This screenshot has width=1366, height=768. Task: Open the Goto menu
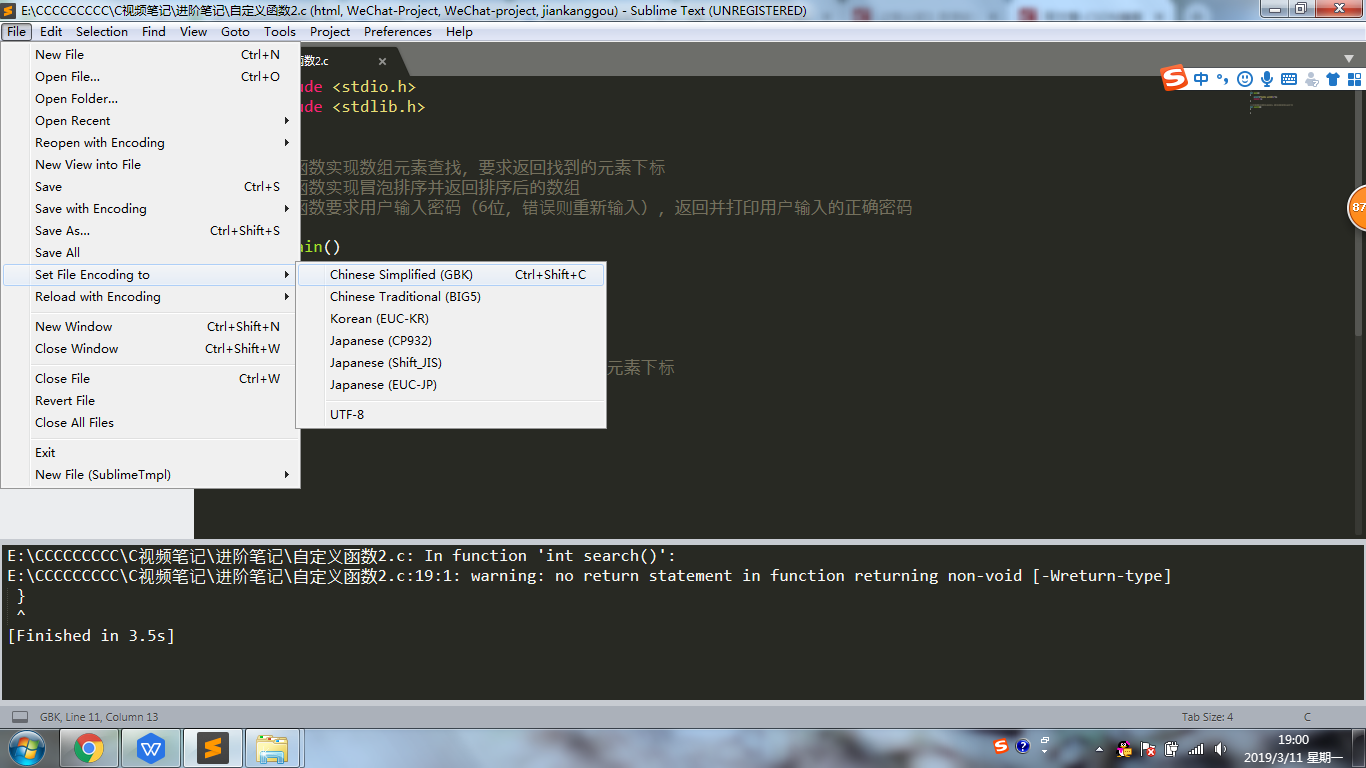coord(235,31)
